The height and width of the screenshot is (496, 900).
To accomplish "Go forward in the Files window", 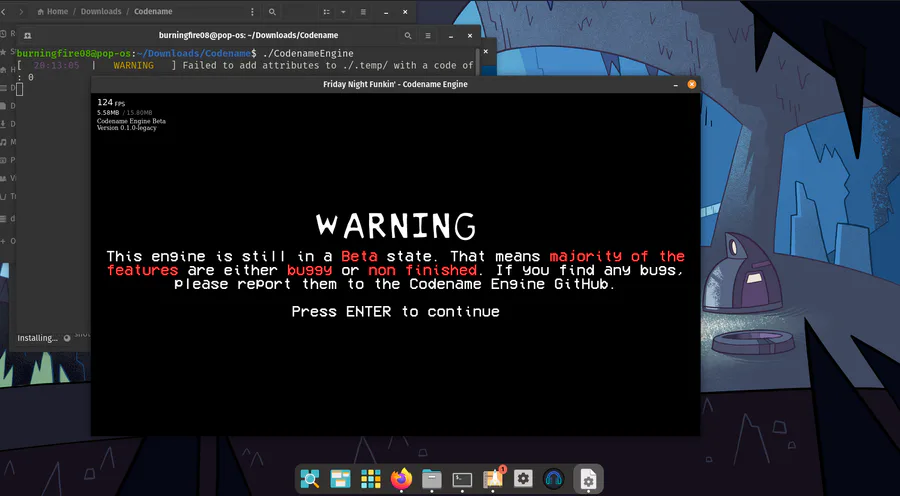I will point(21,11).
